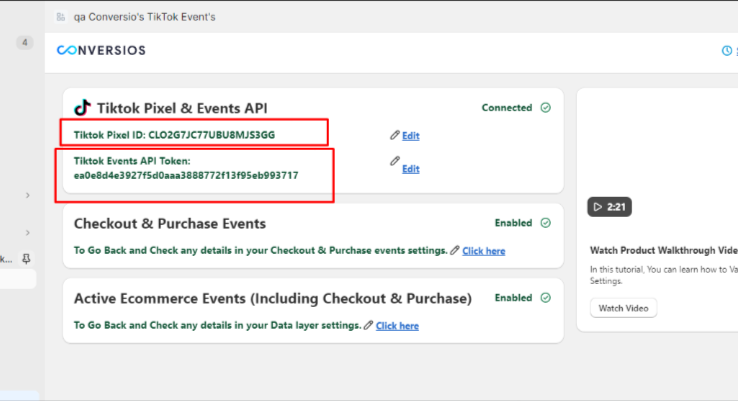Click qa Conversio's TikTok Event's page title

(144, 17)
